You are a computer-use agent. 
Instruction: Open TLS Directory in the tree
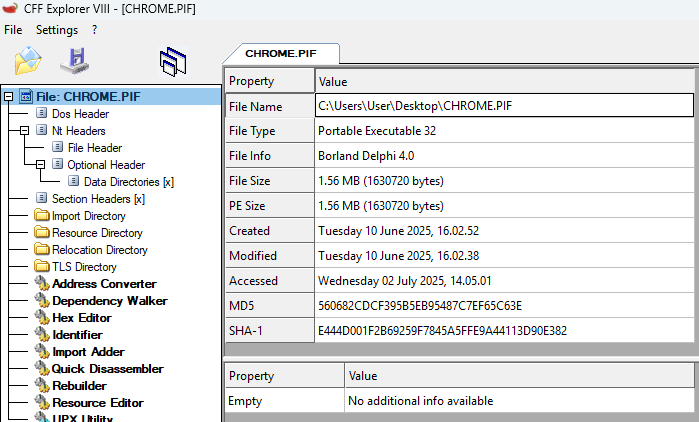tap(84, 266)
